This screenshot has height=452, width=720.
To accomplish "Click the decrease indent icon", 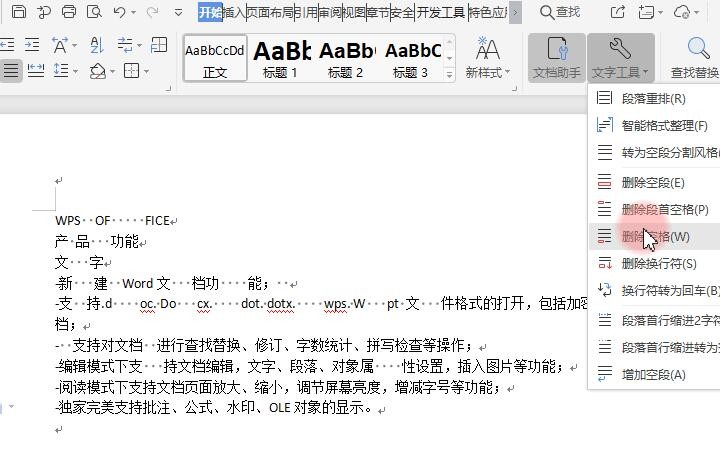I will (x=7, y=45).
